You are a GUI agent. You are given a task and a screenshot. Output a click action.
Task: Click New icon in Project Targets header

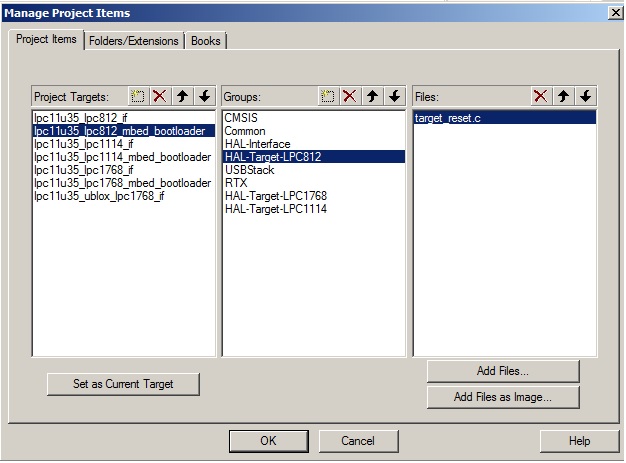click(x=139, y=96)
